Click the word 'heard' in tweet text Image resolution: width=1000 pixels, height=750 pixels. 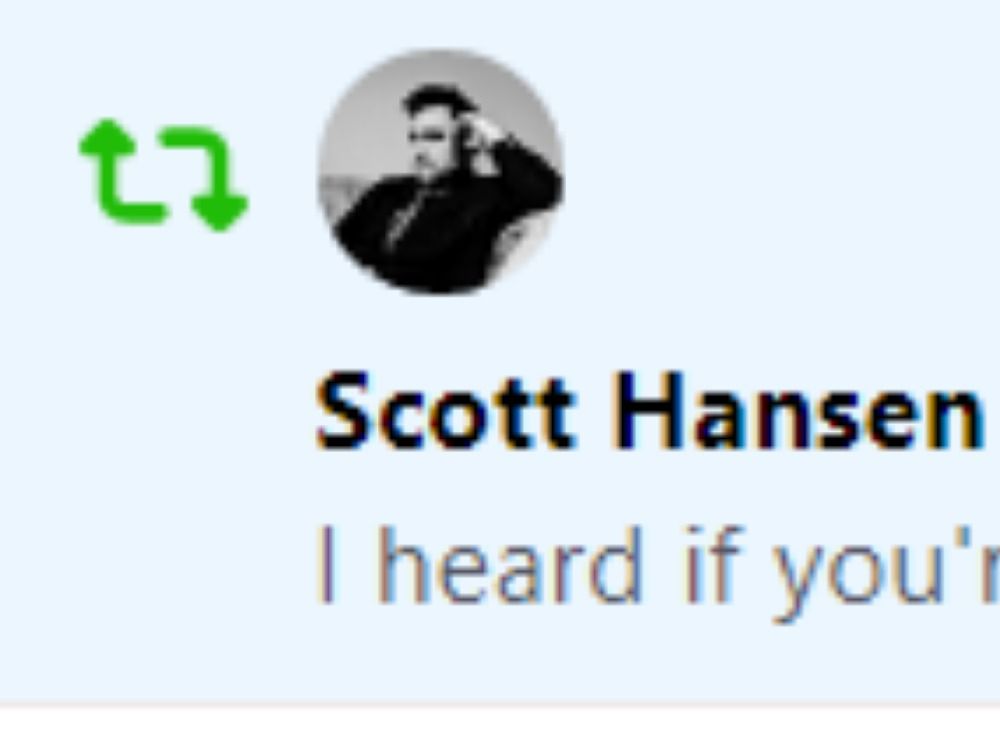pyautogui.click(x=510, y=565)
